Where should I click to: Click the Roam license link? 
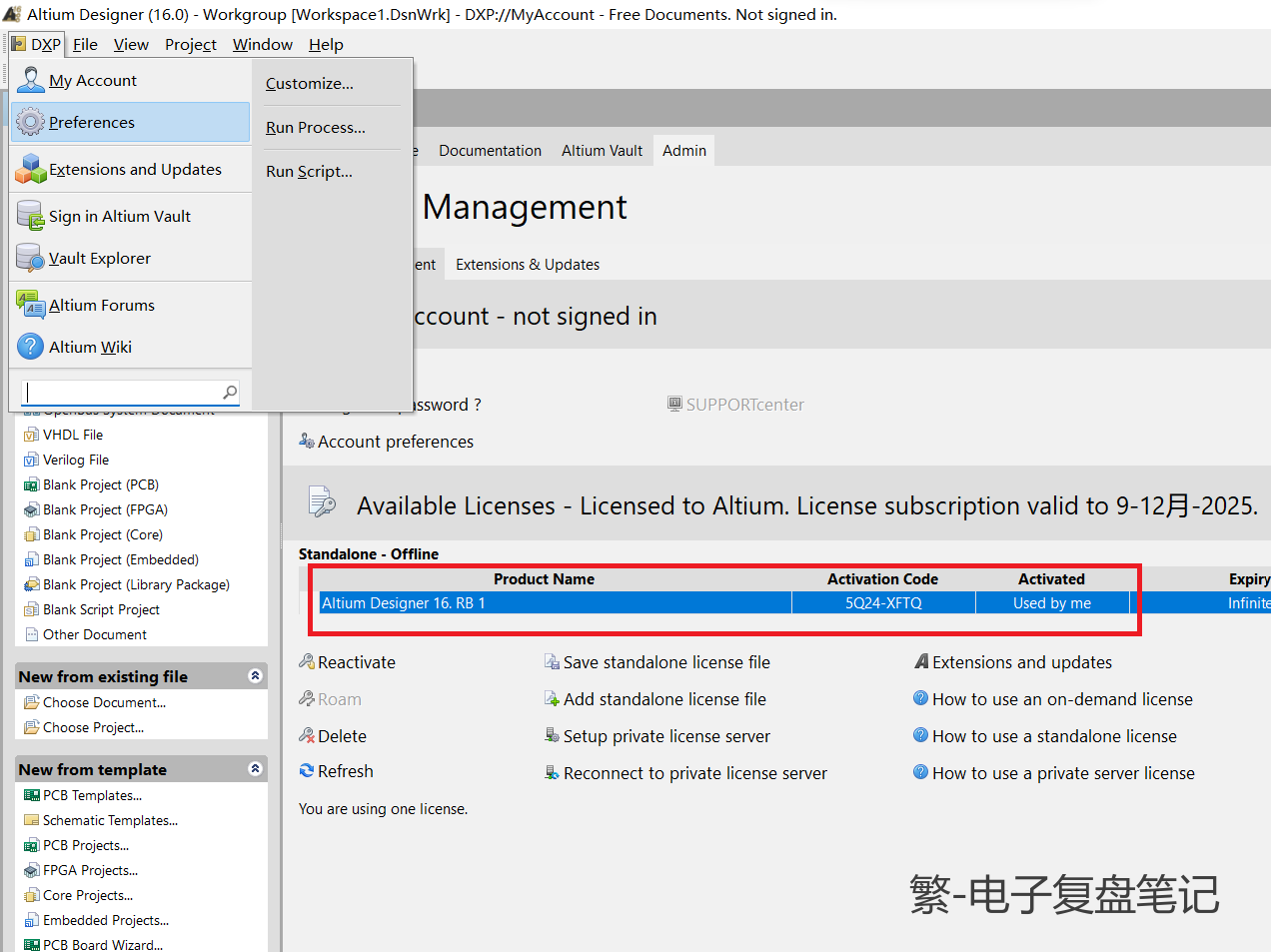pos(340,699)
